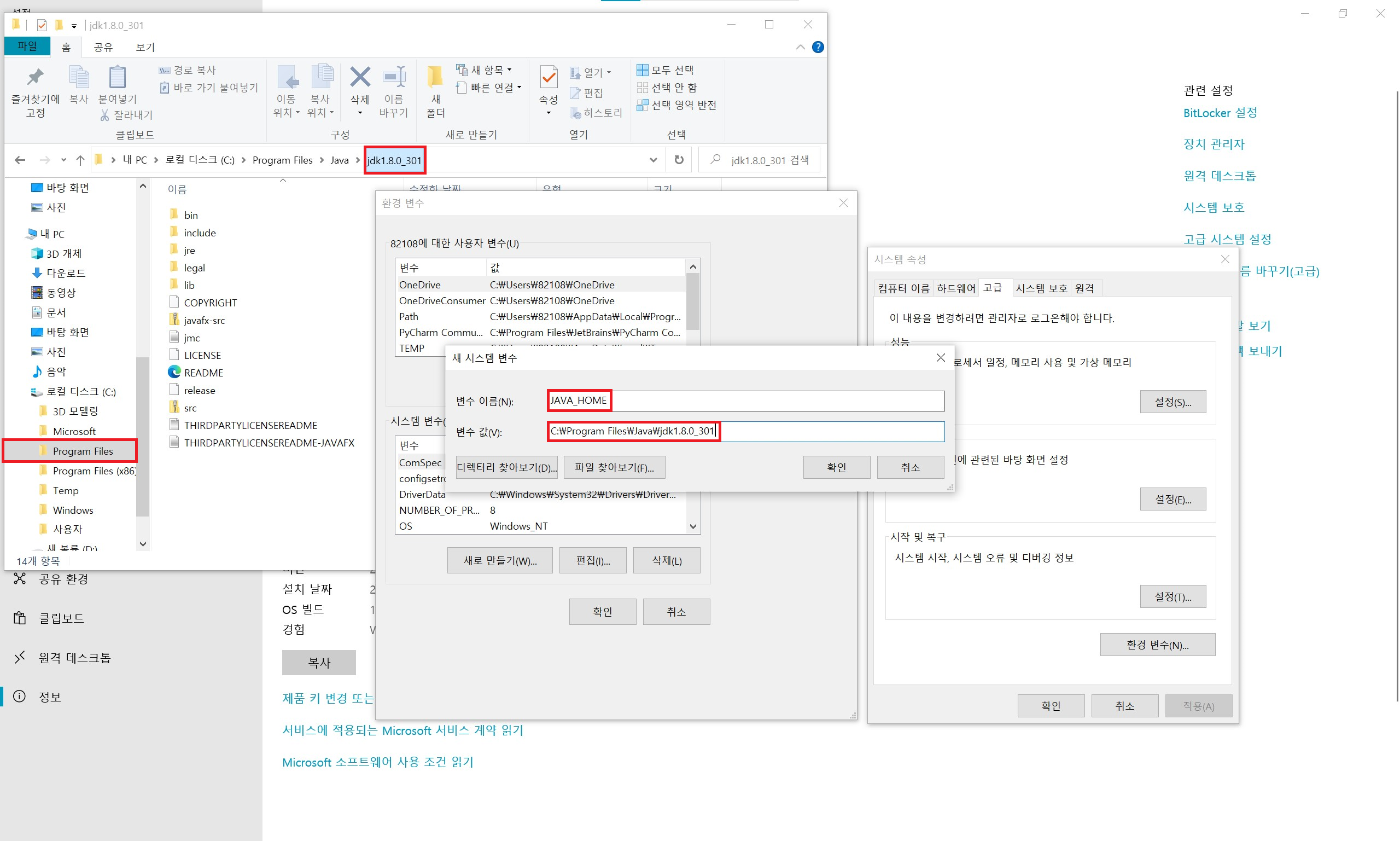Click Select All (모두 선택) in ribbon

(666, 70)
